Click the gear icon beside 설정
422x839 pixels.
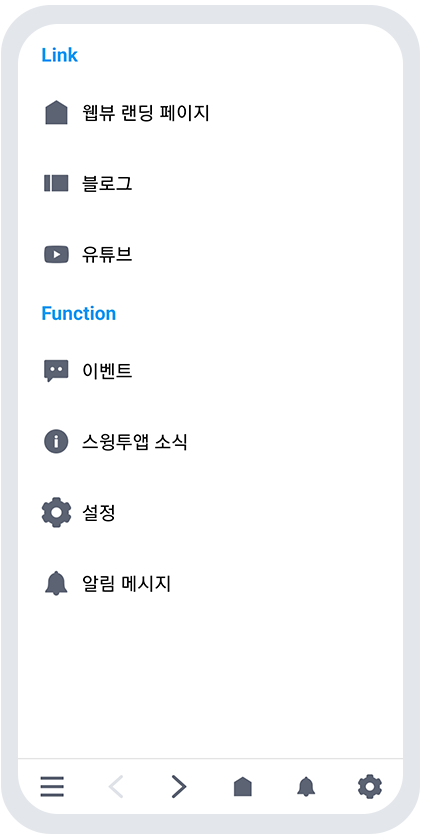56,513
